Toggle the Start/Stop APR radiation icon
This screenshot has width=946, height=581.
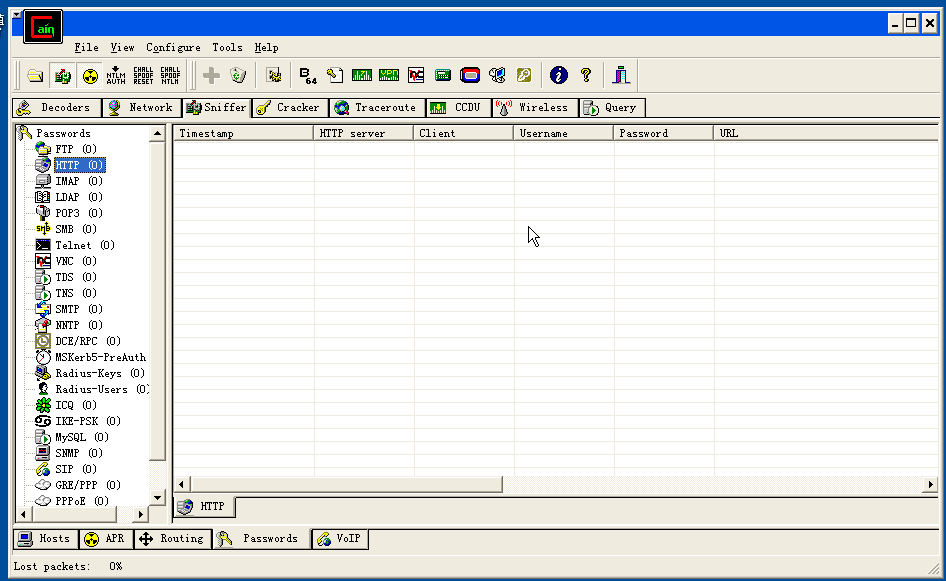tap(90, 75)
